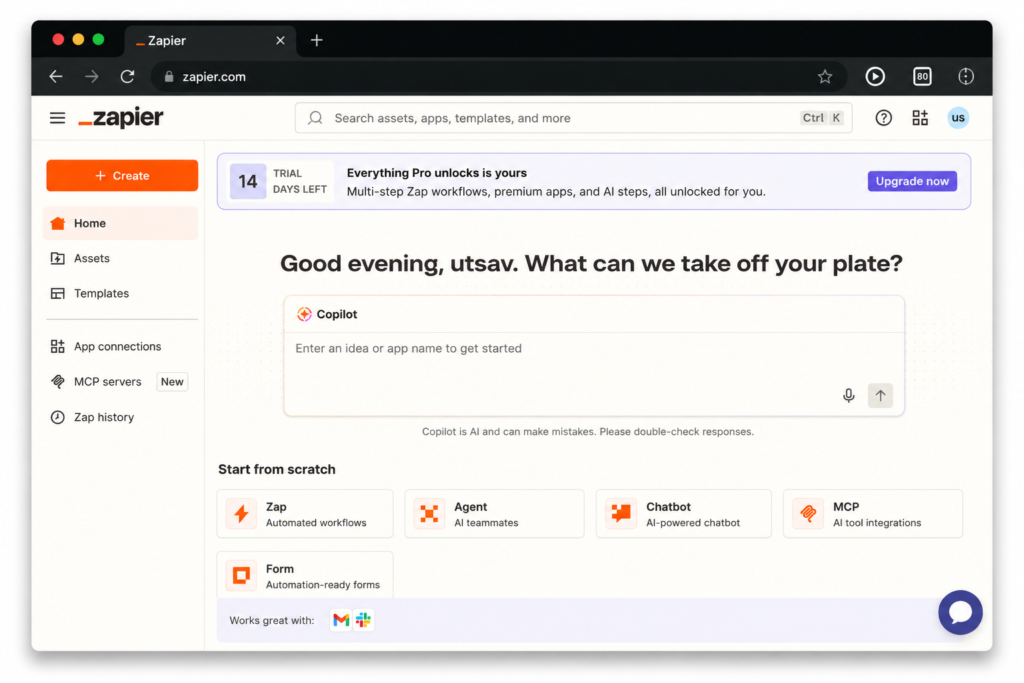The image size is (1024, 683).
Task: Click the Zapier logo
Action: [121, 118]
